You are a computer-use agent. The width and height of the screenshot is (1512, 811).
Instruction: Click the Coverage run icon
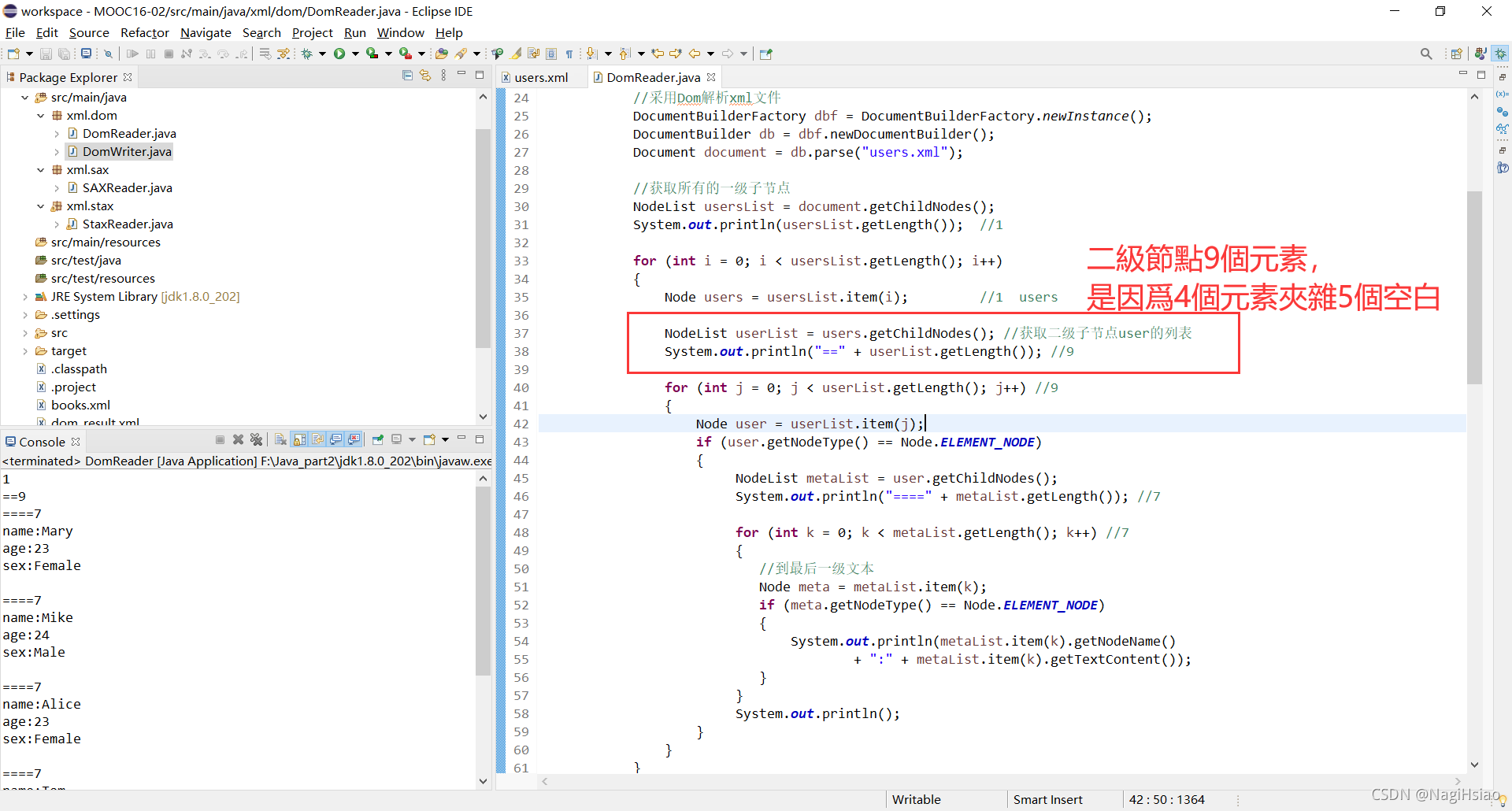click(372, 54)
